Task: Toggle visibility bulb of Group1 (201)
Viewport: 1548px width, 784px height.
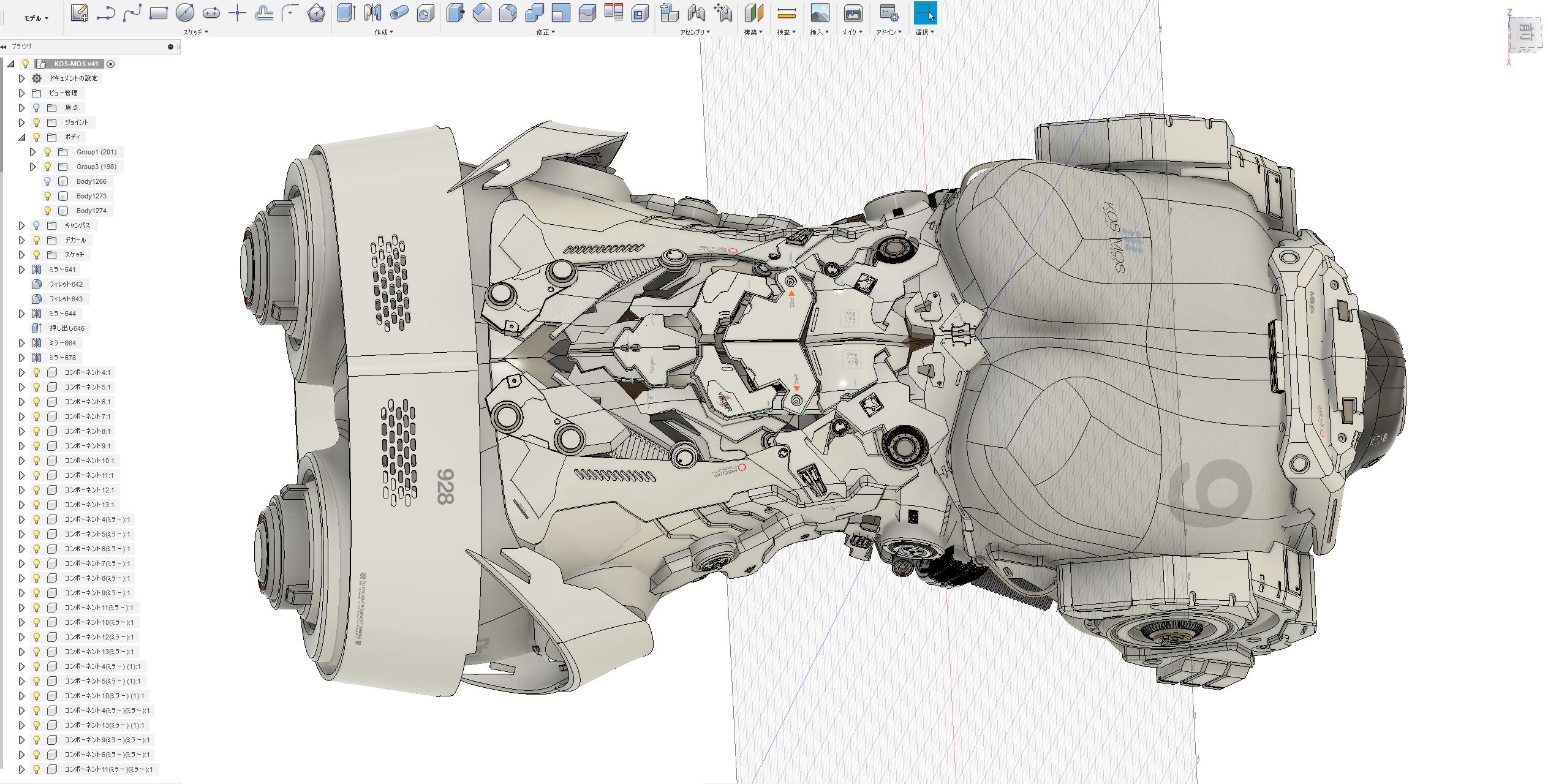Action: [x=48, y=152]
